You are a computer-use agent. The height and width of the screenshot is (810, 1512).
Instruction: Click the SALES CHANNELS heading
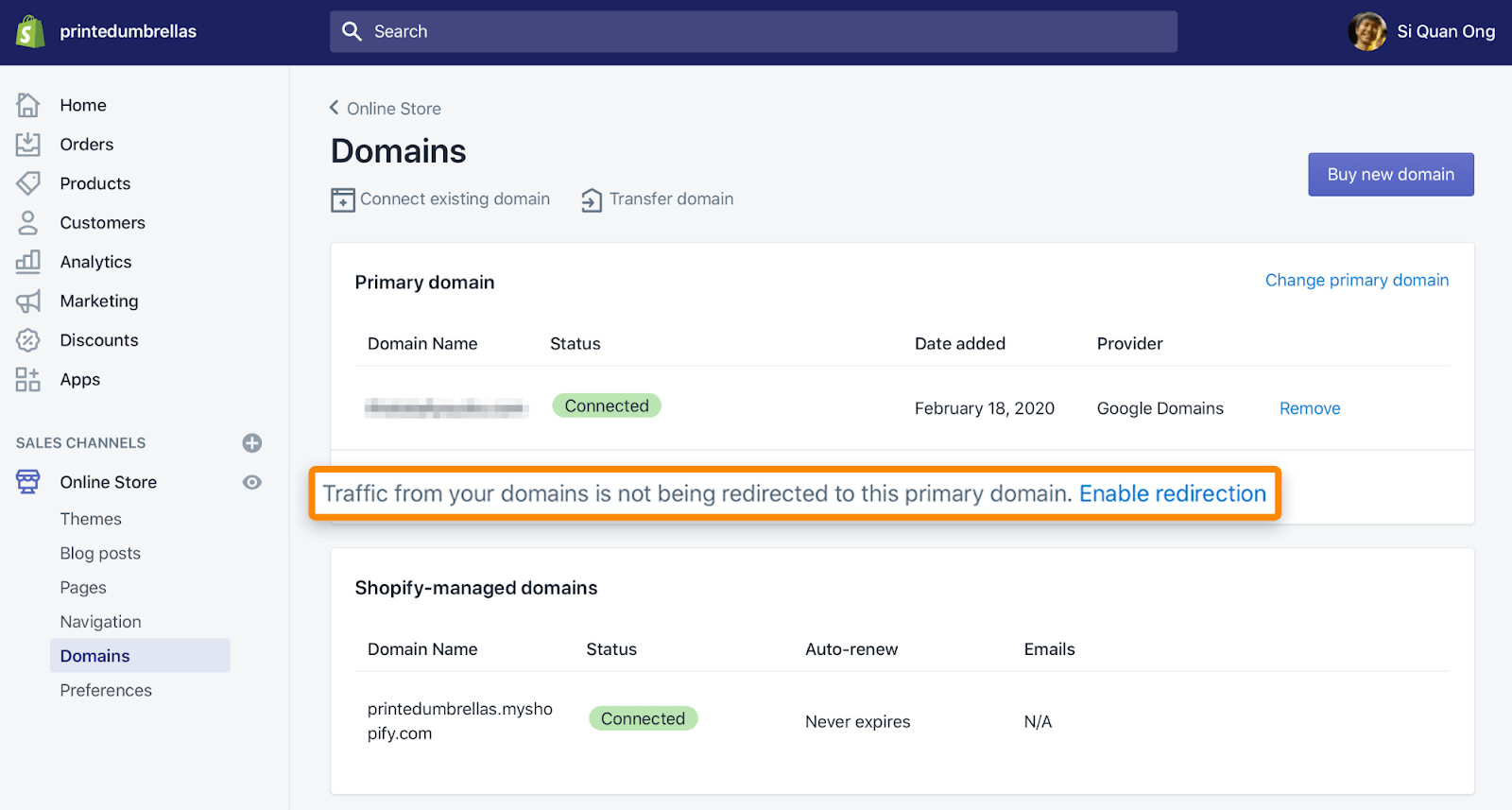81,443
